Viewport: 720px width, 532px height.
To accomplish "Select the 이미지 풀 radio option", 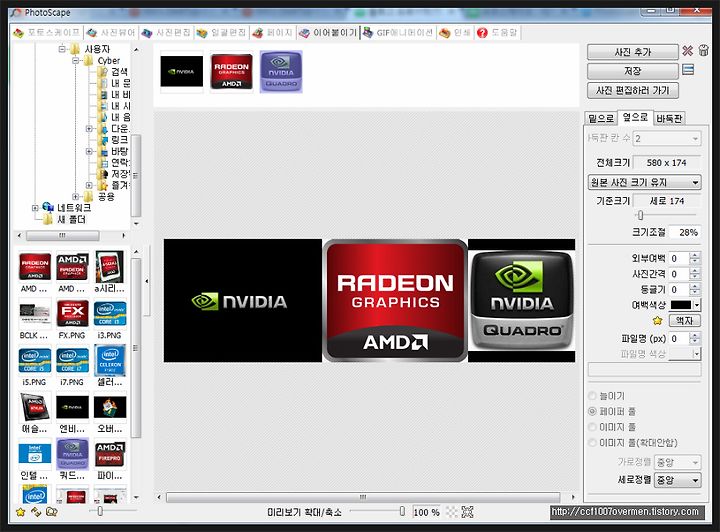I will 592,427.
